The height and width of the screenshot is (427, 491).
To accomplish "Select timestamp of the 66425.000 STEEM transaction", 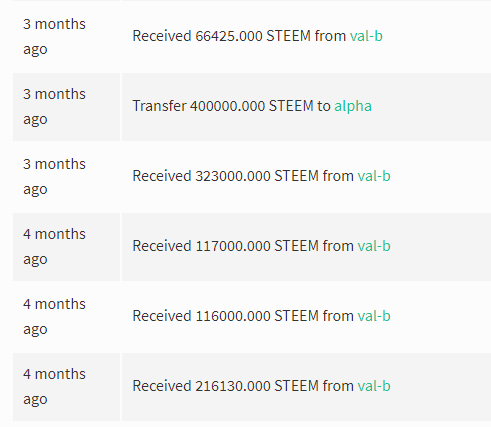I will point(54,37).
